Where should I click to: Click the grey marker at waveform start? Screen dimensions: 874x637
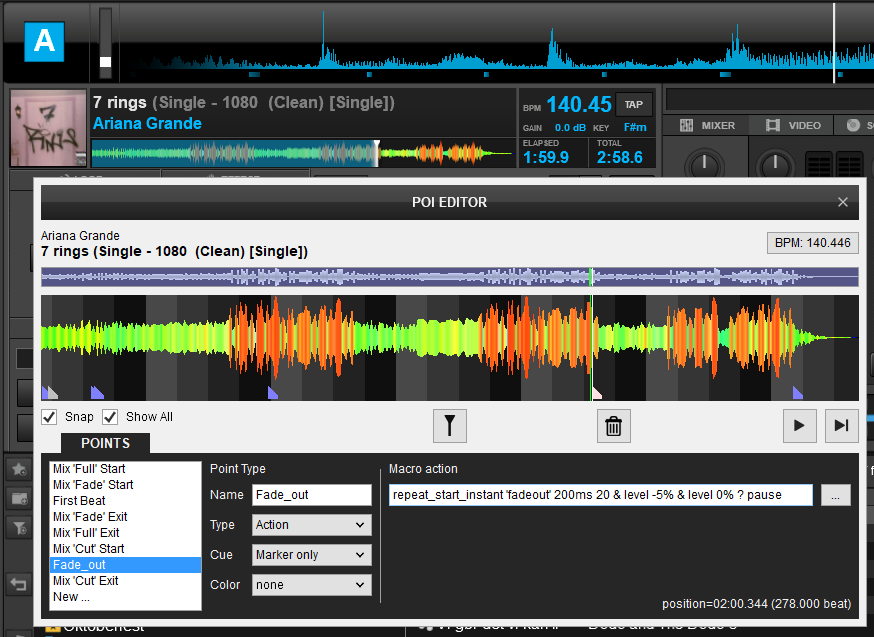[x=53, y=393]
